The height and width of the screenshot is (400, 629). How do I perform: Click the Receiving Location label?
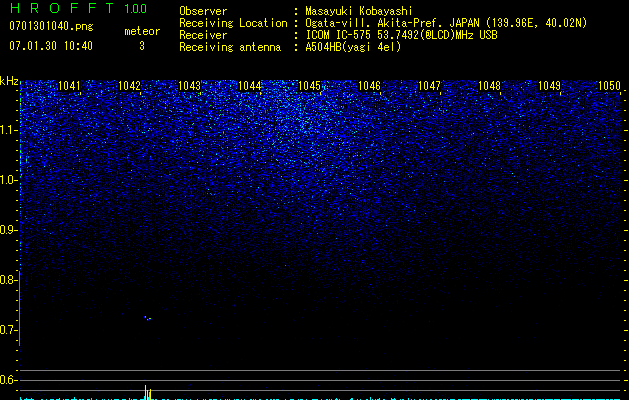tap(233, 23)
